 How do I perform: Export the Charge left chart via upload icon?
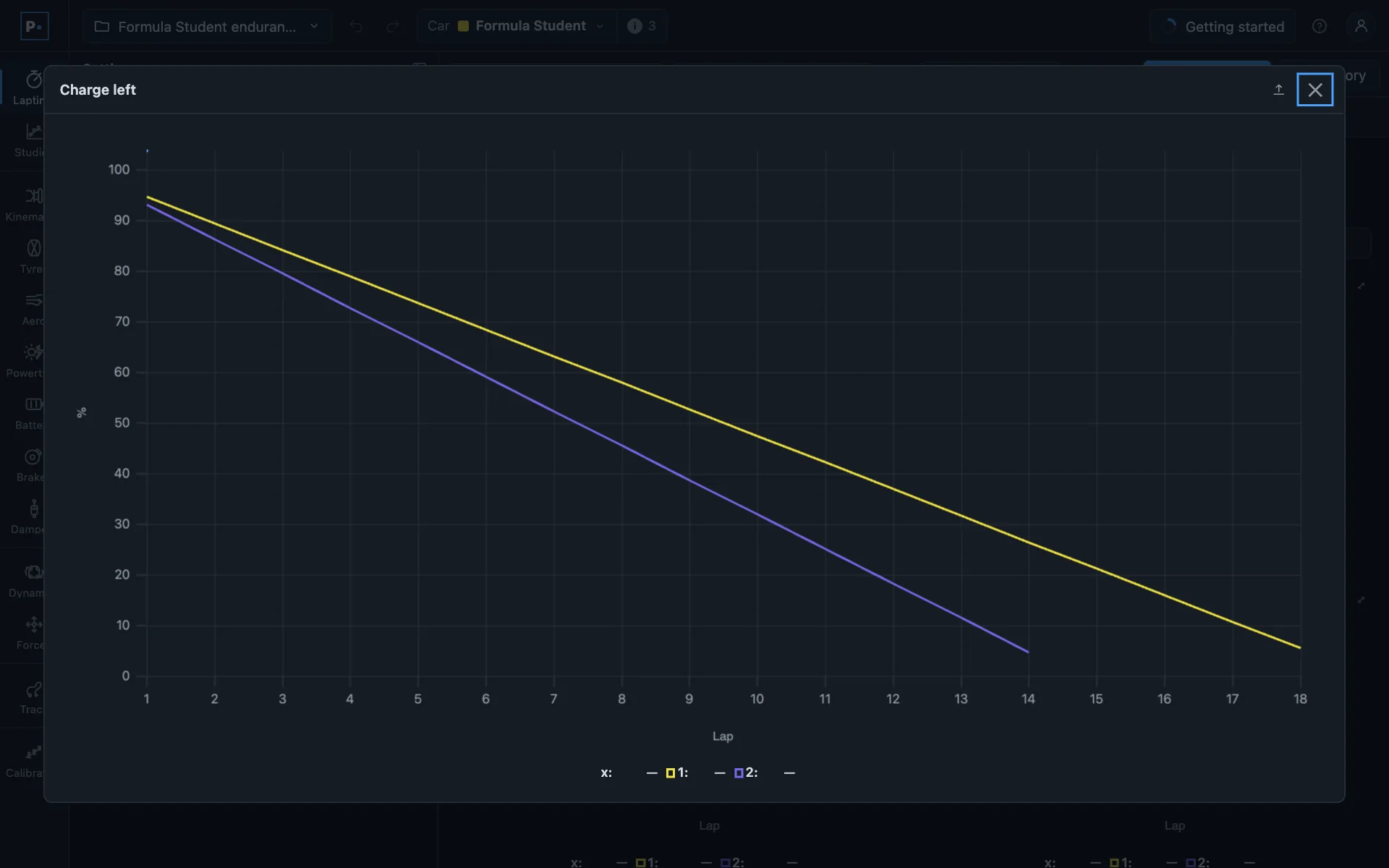(1278, 90)
